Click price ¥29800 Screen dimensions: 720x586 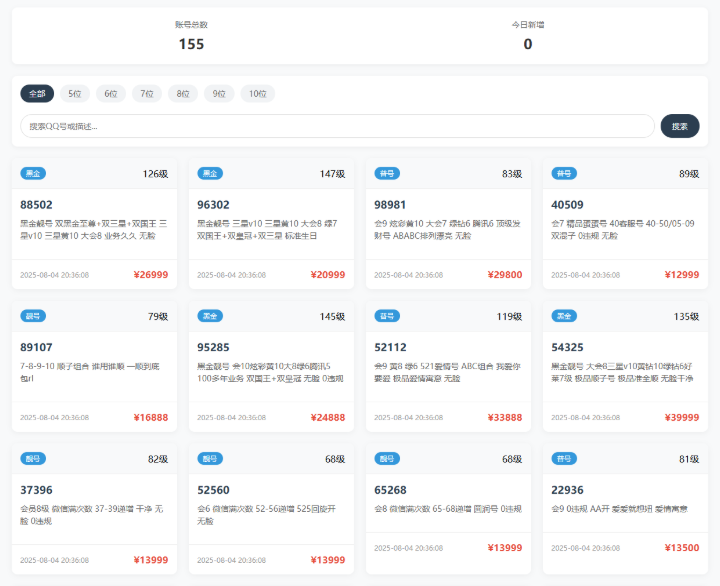click(x=505, y=275)
